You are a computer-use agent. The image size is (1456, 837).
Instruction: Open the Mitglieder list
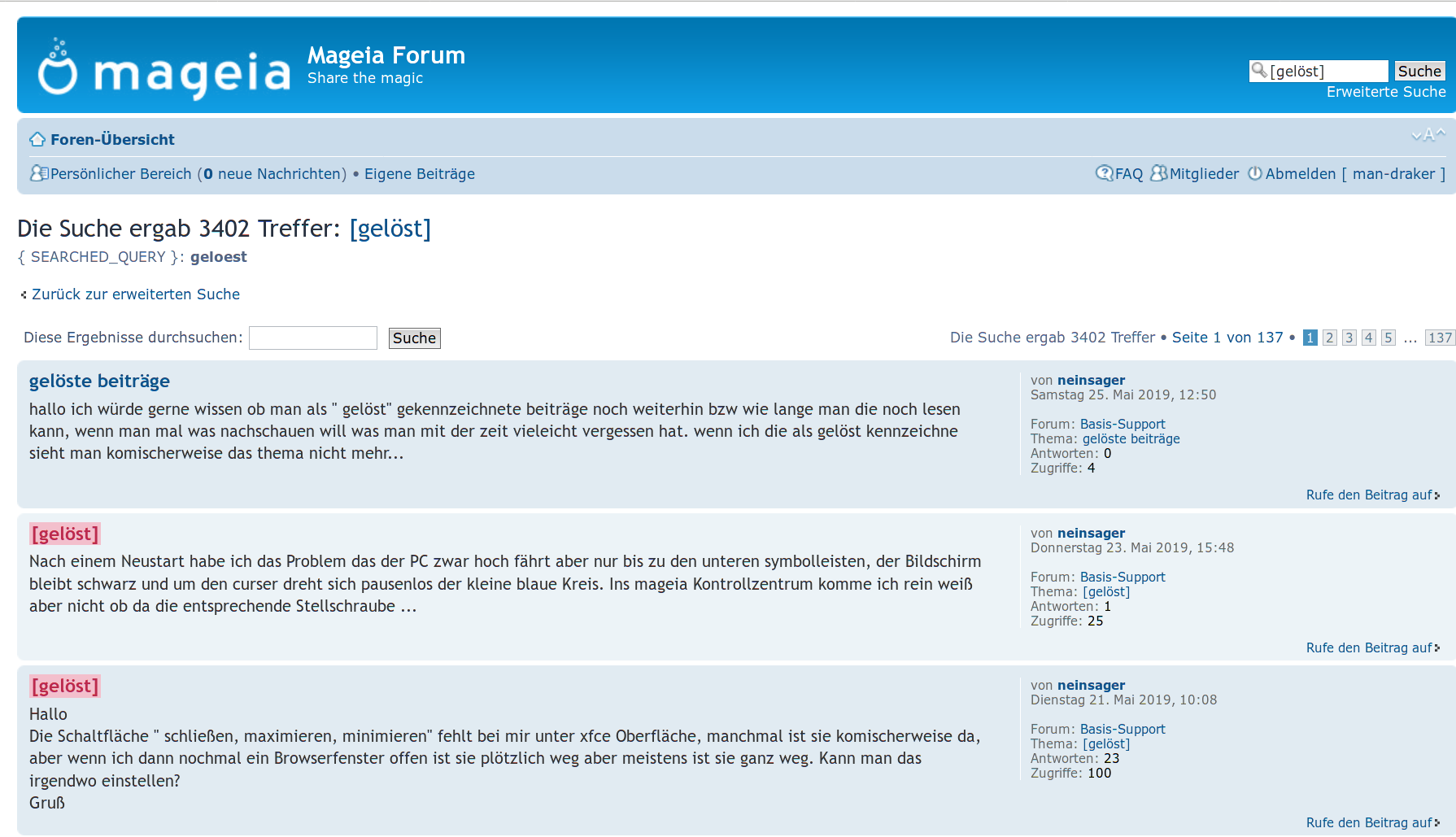1204,174
